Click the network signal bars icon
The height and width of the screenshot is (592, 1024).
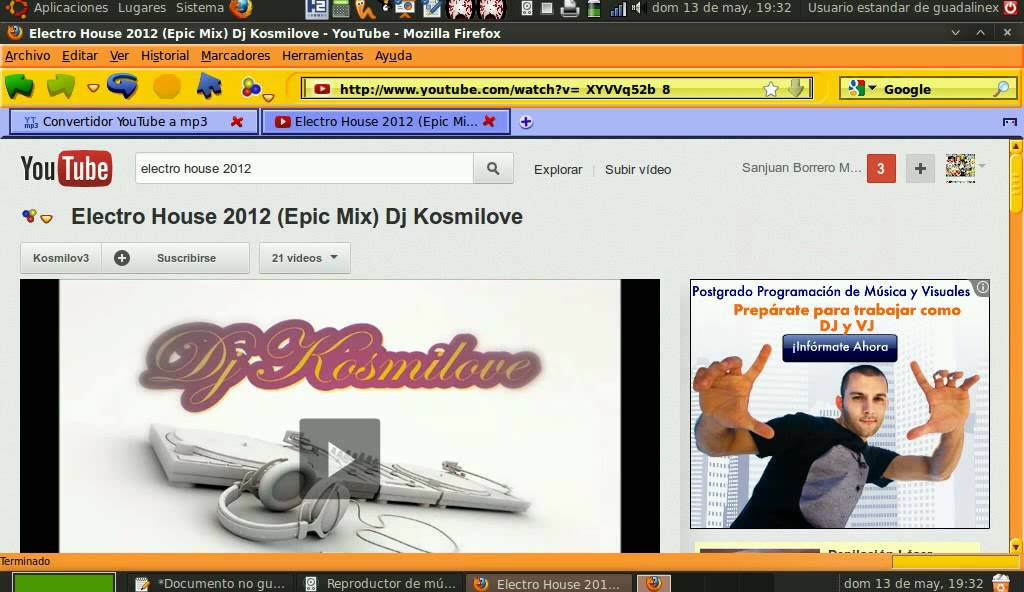coord(618,8)
